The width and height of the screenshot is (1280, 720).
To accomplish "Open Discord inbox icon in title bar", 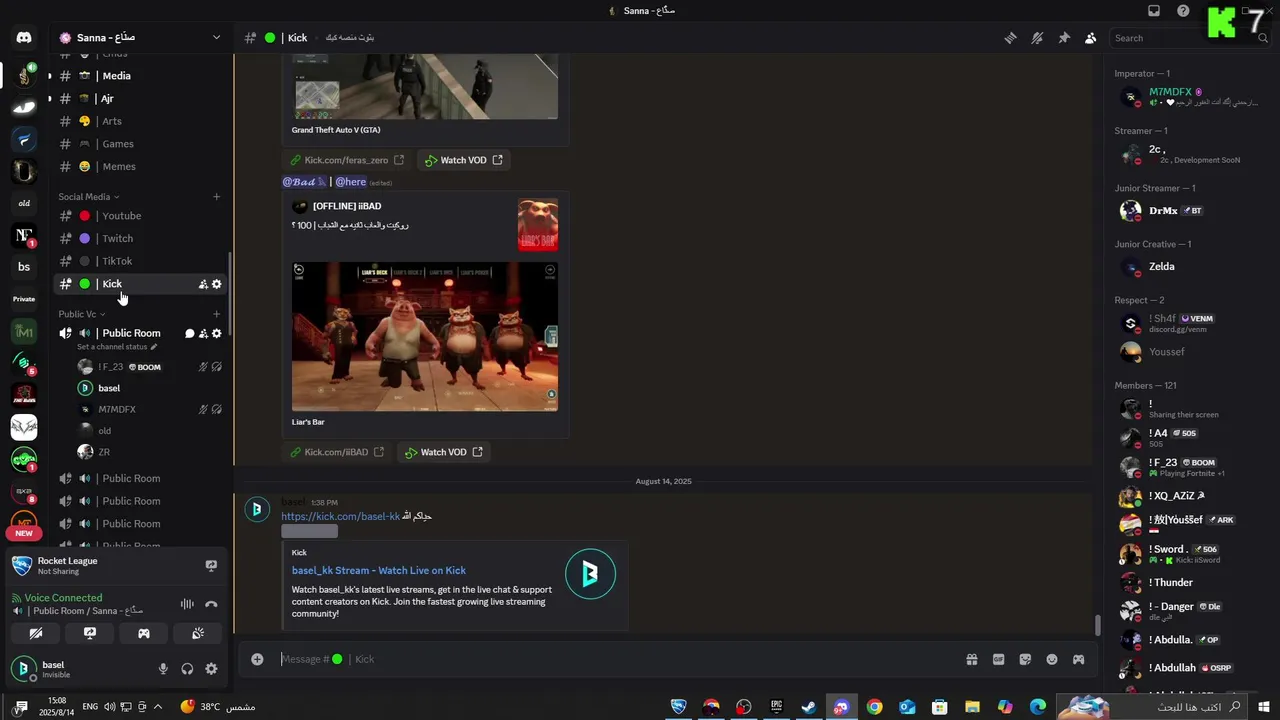I will pyautogui.click(x=1154, y=11).
